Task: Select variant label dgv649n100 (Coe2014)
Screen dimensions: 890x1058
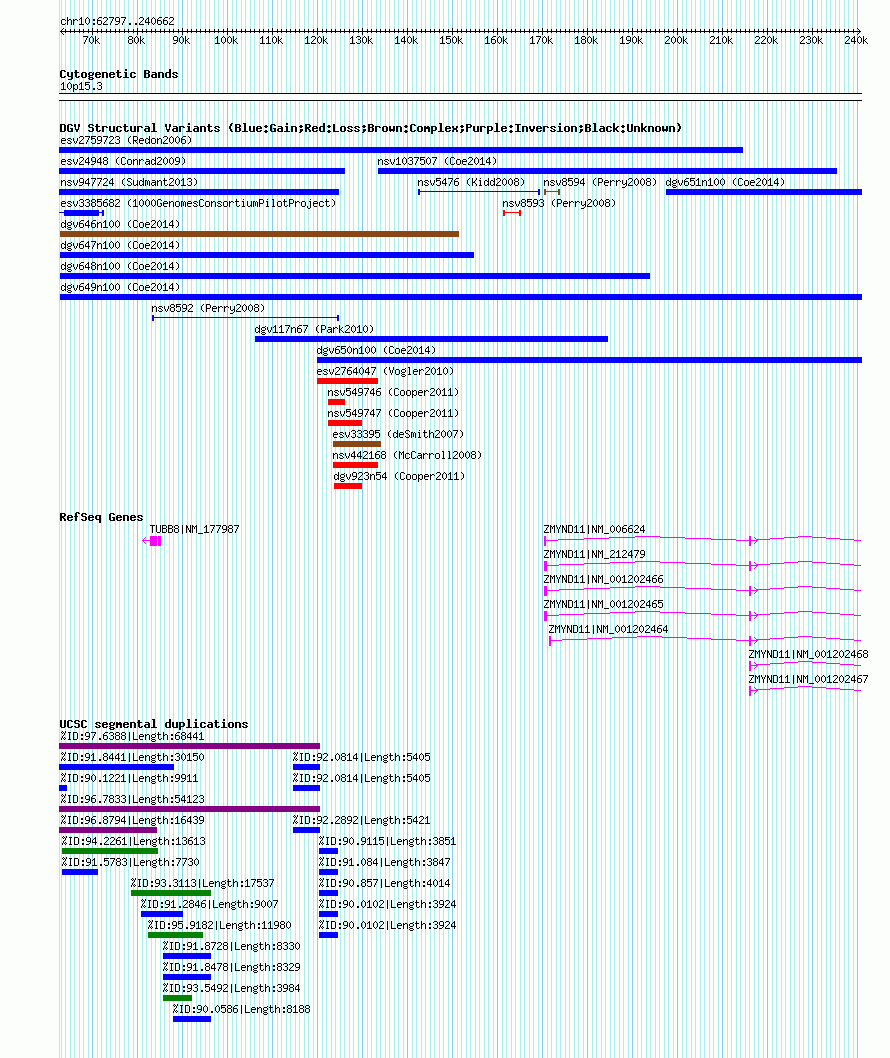Action: coord(120,287)
